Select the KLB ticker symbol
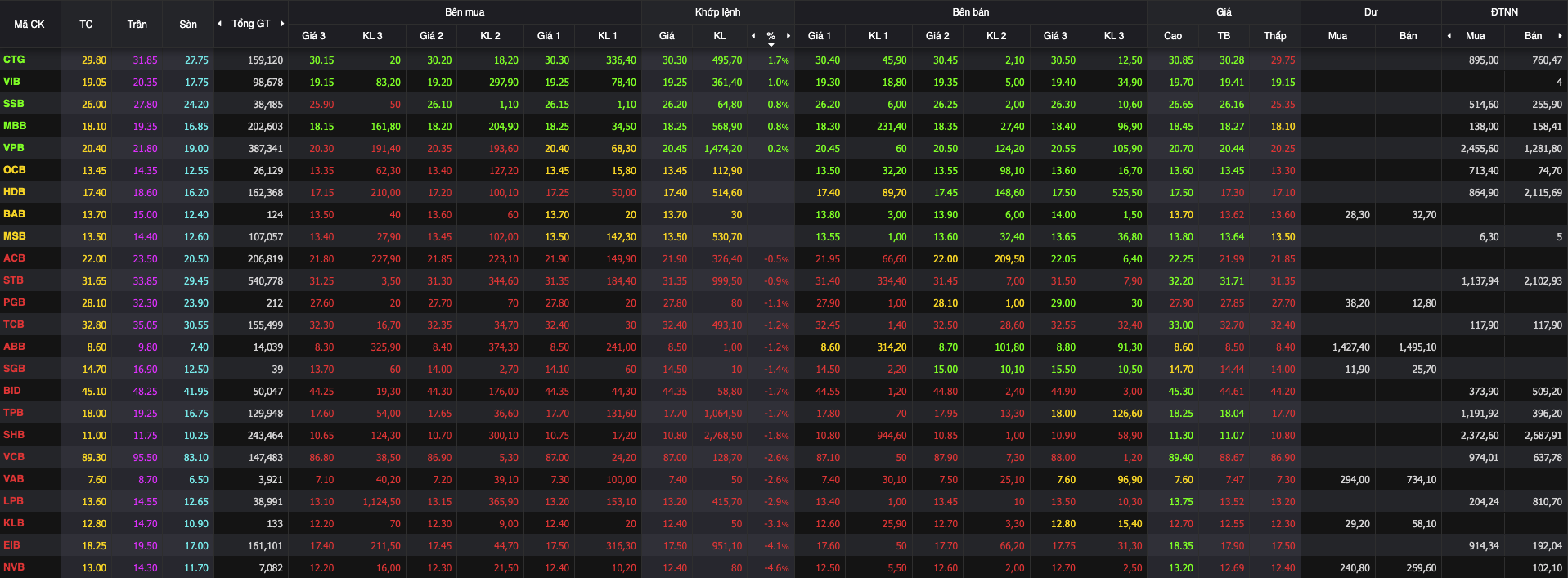Viewport: 1568px width, 578px height. point(14,523)
